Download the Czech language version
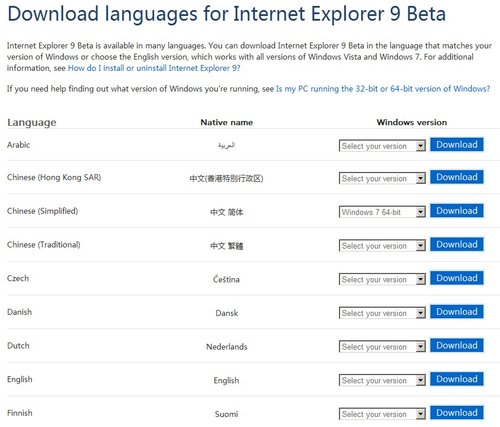Screen dimensions: 500x427 click(x=457, y=278)
